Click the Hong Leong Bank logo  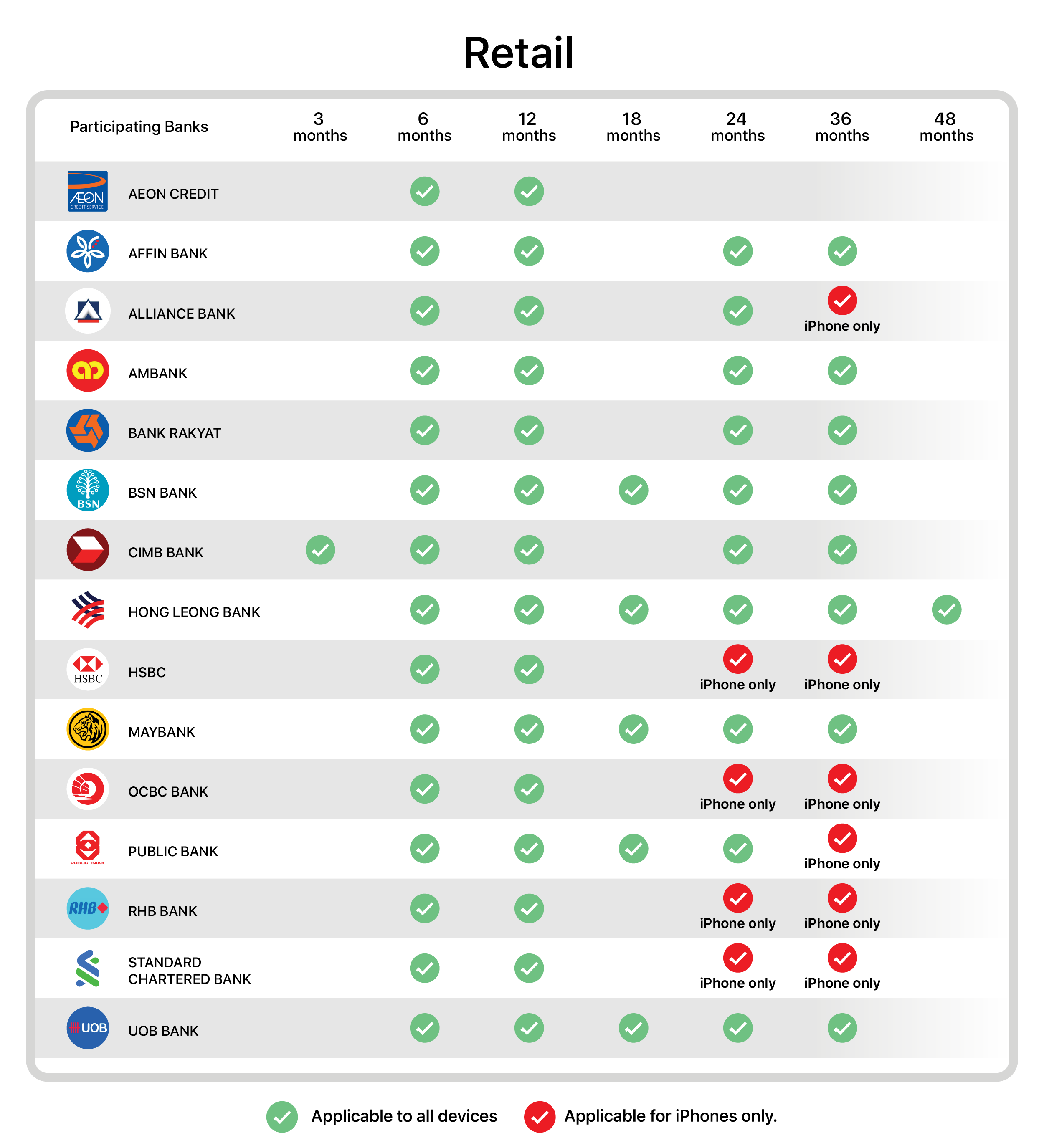tap(88, 610)
